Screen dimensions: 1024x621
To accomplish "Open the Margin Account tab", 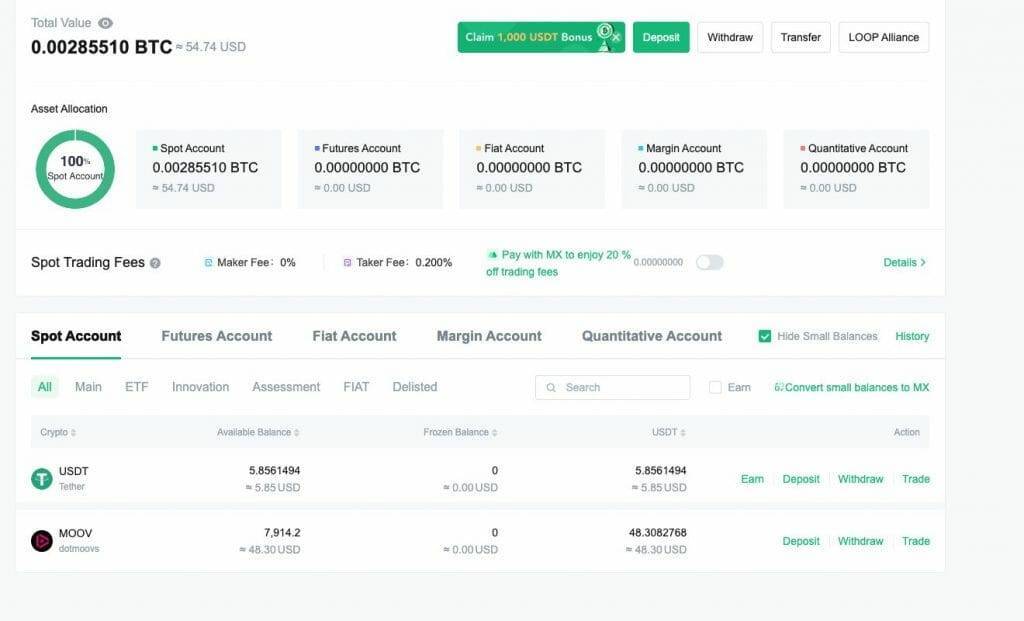I will pos(489,336).
